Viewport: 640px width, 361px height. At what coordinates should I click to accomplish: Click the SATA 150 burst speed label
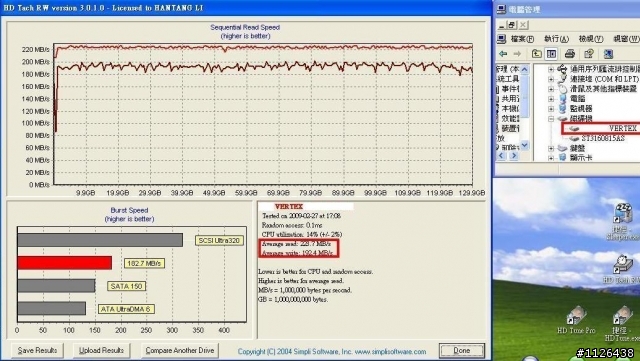click(x=126, y=286)
